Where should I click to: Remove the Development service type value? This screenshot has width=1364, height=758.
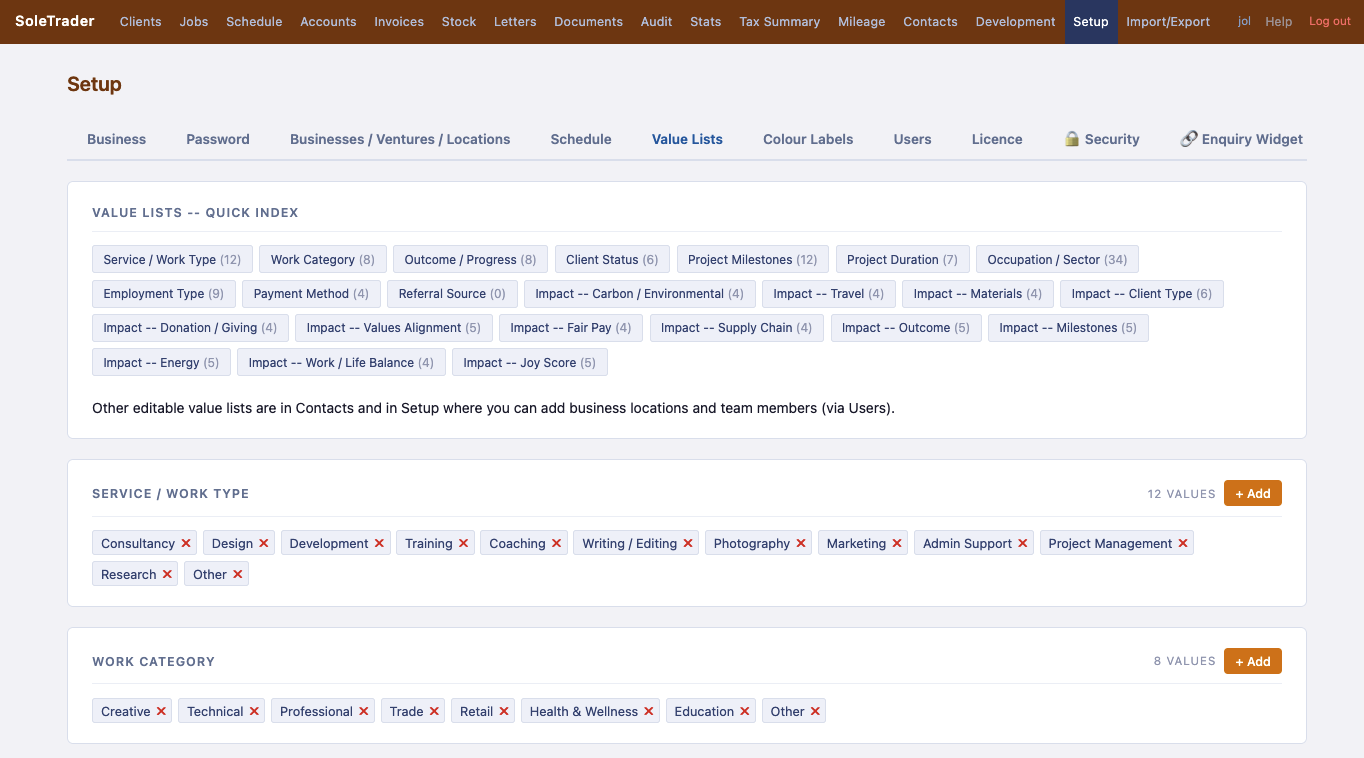(379, 544)
